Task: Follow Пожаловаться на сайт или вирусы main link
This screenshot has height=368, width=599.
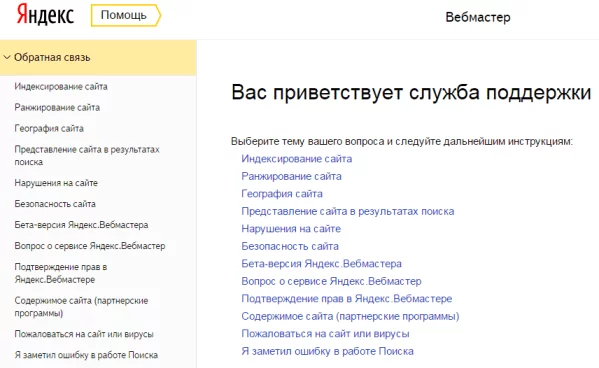Action: (x=325, y=334)
